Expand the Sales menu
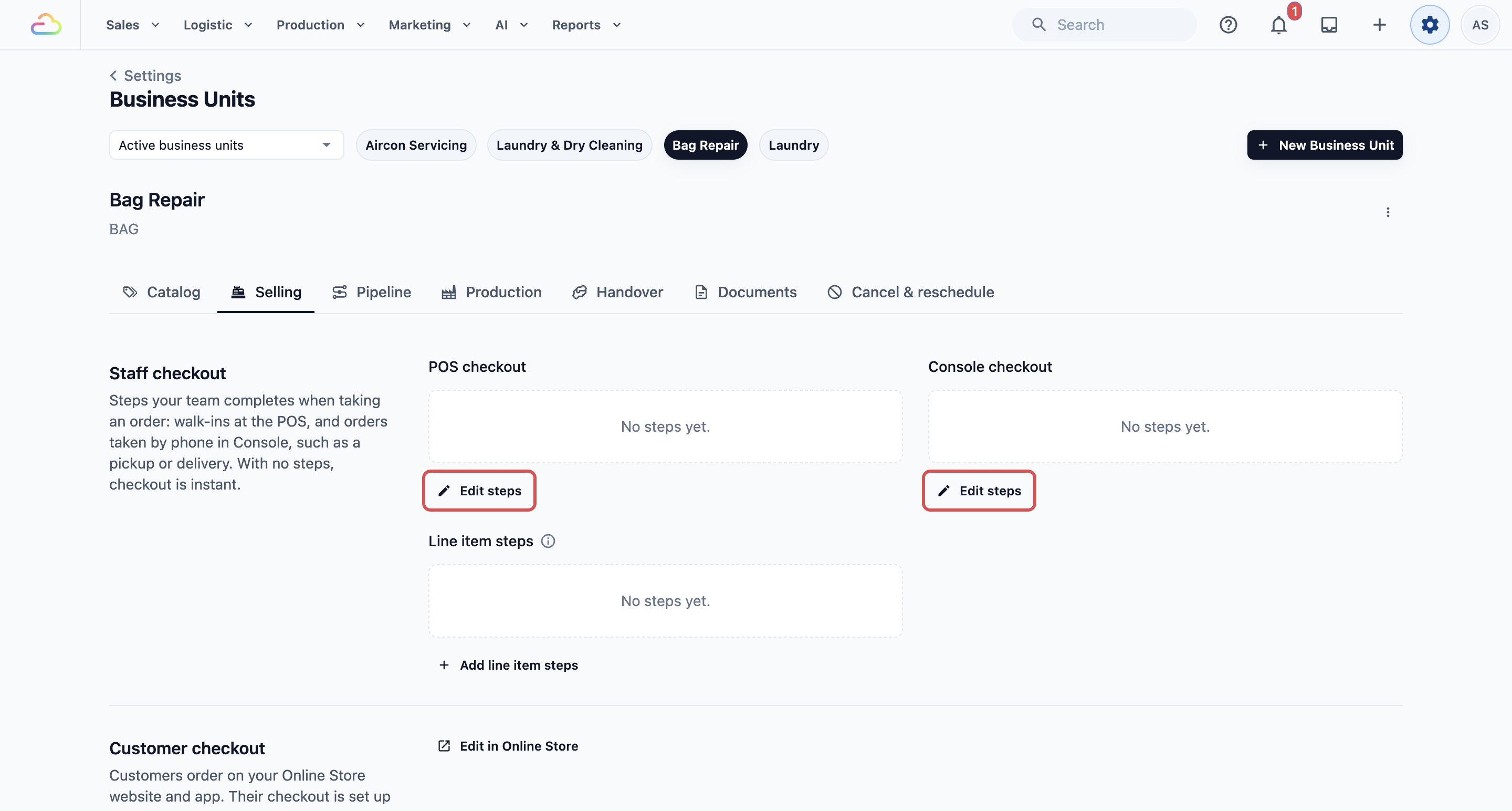 click(133, 25)
